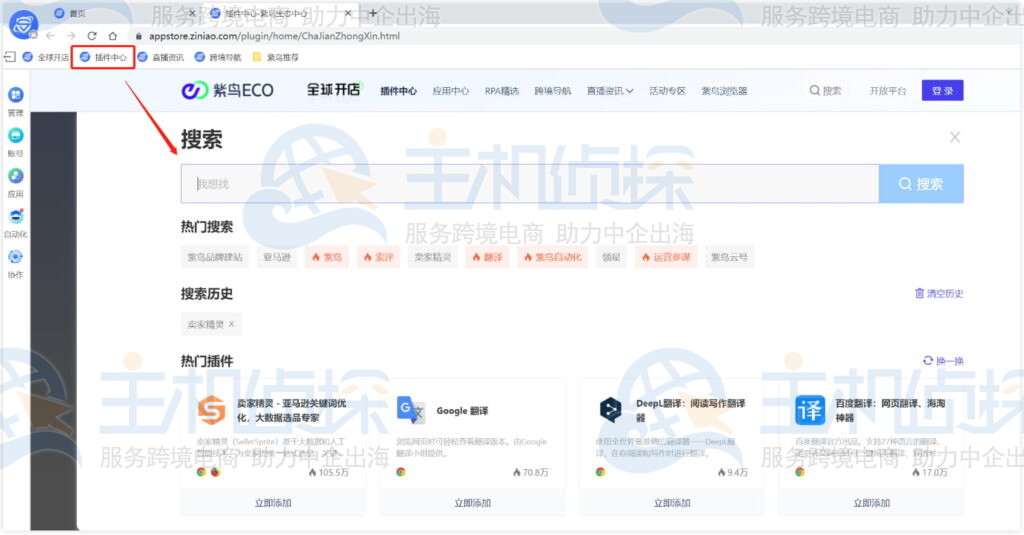The width and height of the screenshot is (1024, 535).
Task: Open 直播资讯 bookmark
Action: click(161, 57)
